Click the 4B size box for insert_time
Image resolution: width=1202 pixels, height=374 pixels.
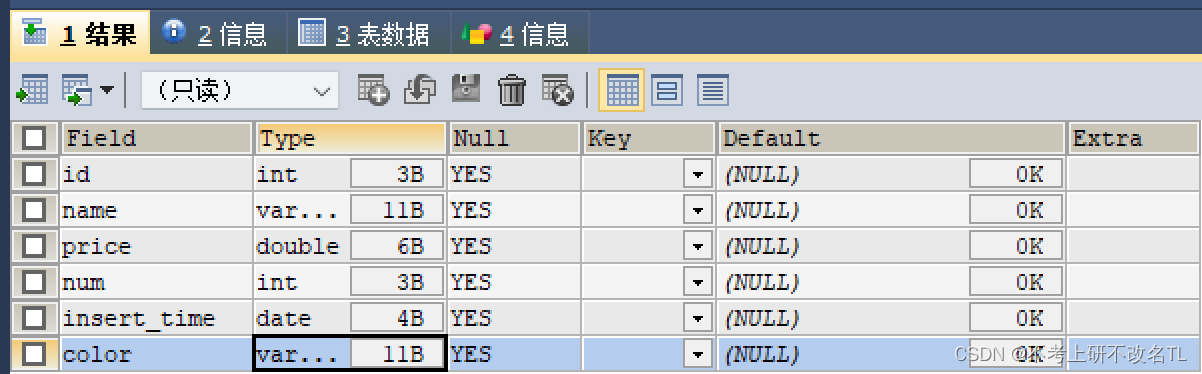396,318
